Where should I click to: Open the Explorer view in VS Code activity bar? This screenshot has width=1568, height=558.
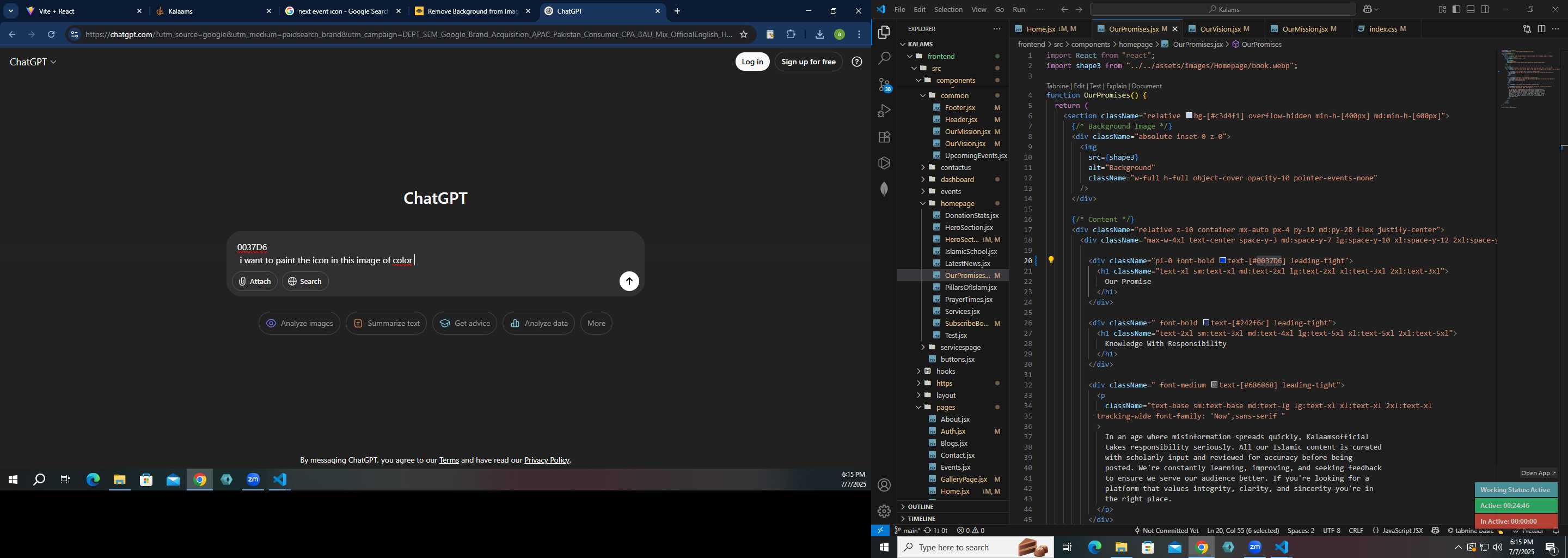(x=884, y=32)
